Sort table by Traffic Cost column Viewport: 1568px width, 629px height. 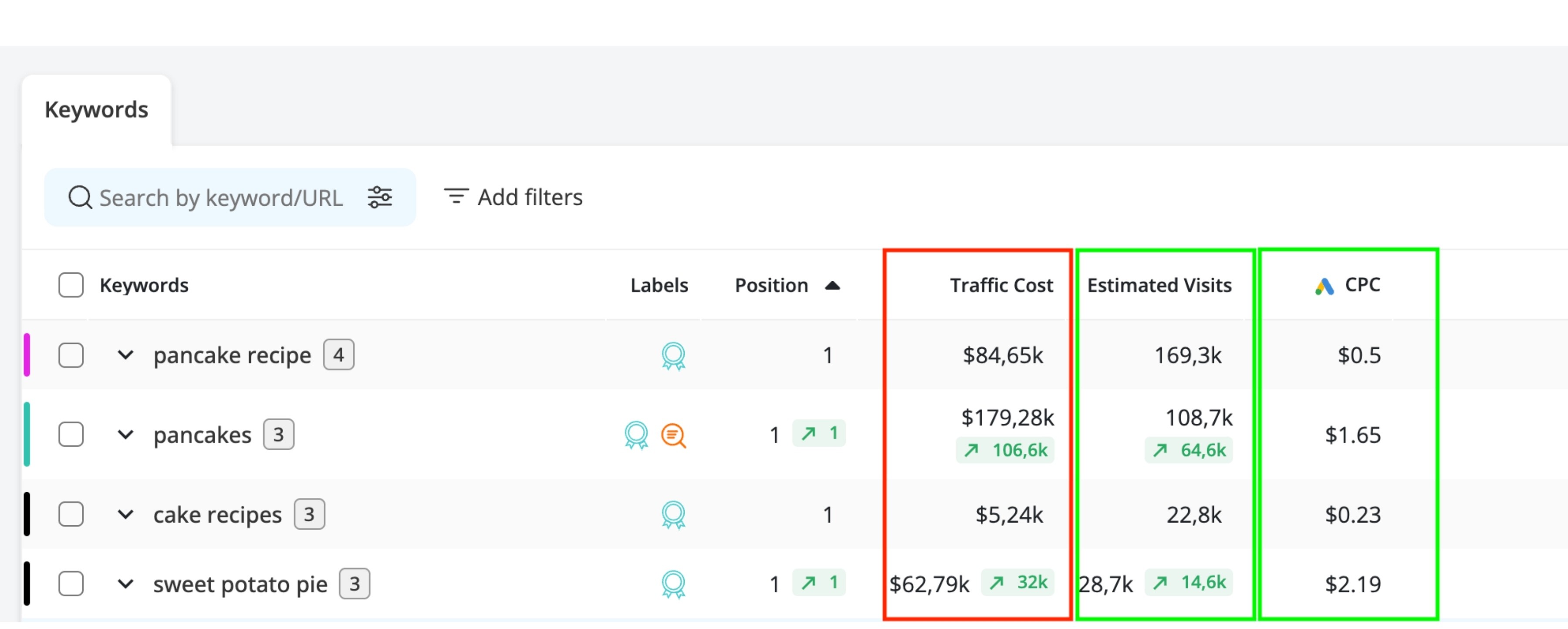(x=1001, y=285)
